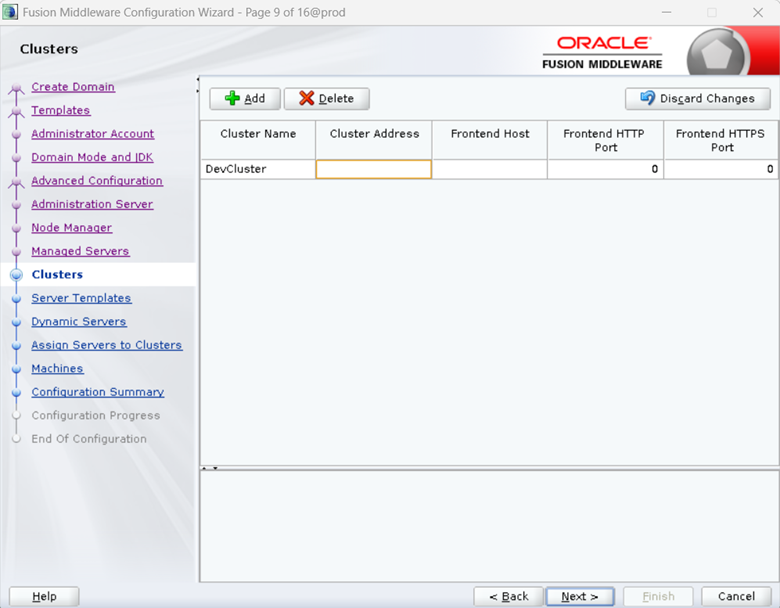Go to the Machines step
Viewport: 780px width, 608px height.
[57, 368]
